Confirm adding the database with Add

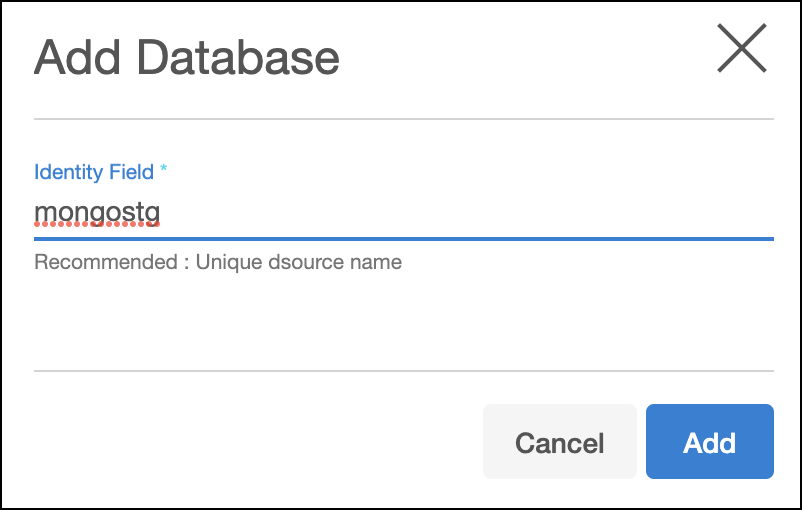(x=709, y=442)
